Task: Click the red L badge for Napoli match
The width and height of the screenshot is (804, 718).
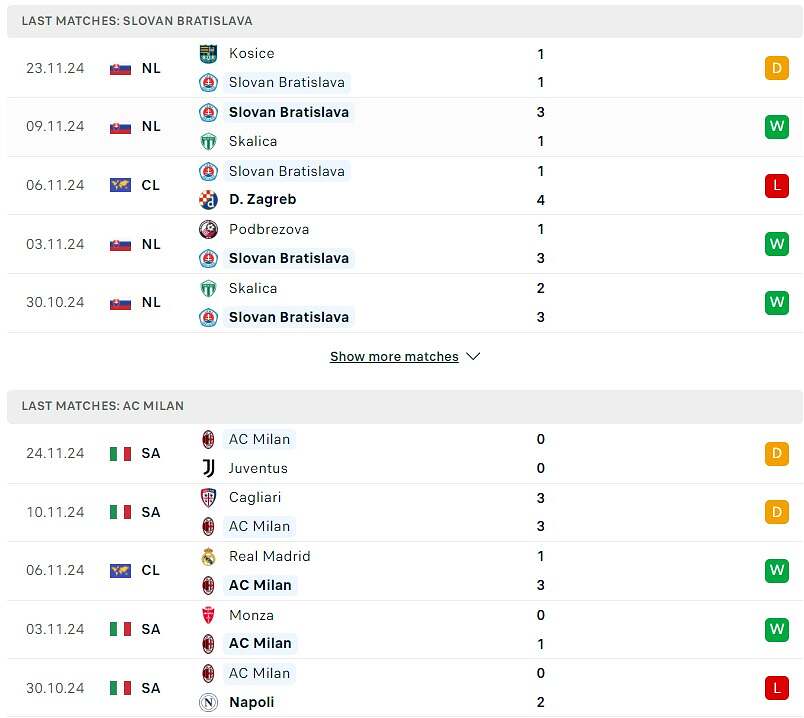Action: 776,688
